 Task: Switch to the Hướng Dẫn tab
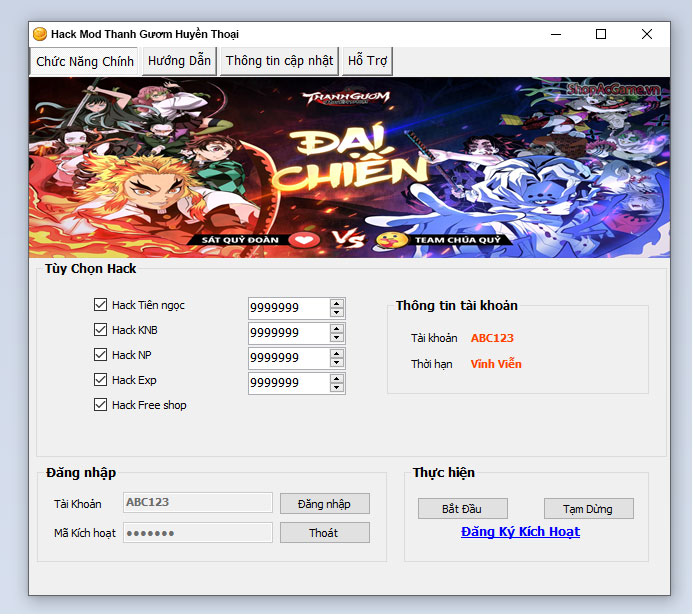(179, 61)
